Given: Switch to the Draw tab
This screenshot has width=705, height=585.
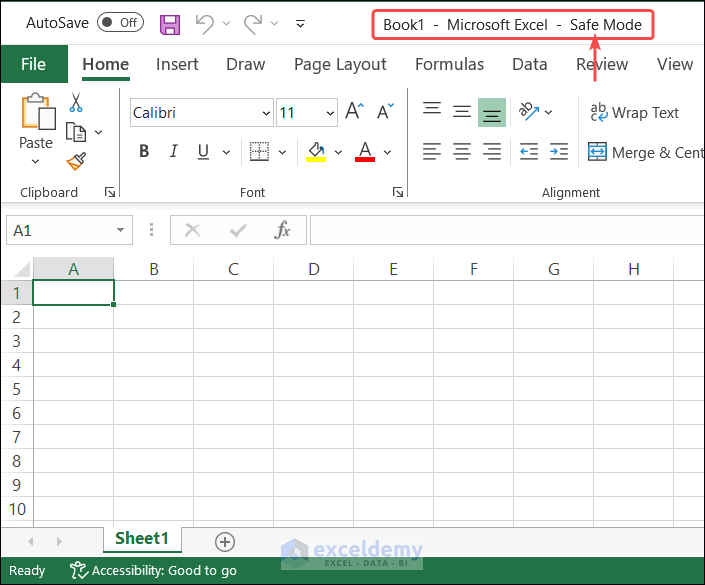Looking at the screenshot, I should (245, 64).
